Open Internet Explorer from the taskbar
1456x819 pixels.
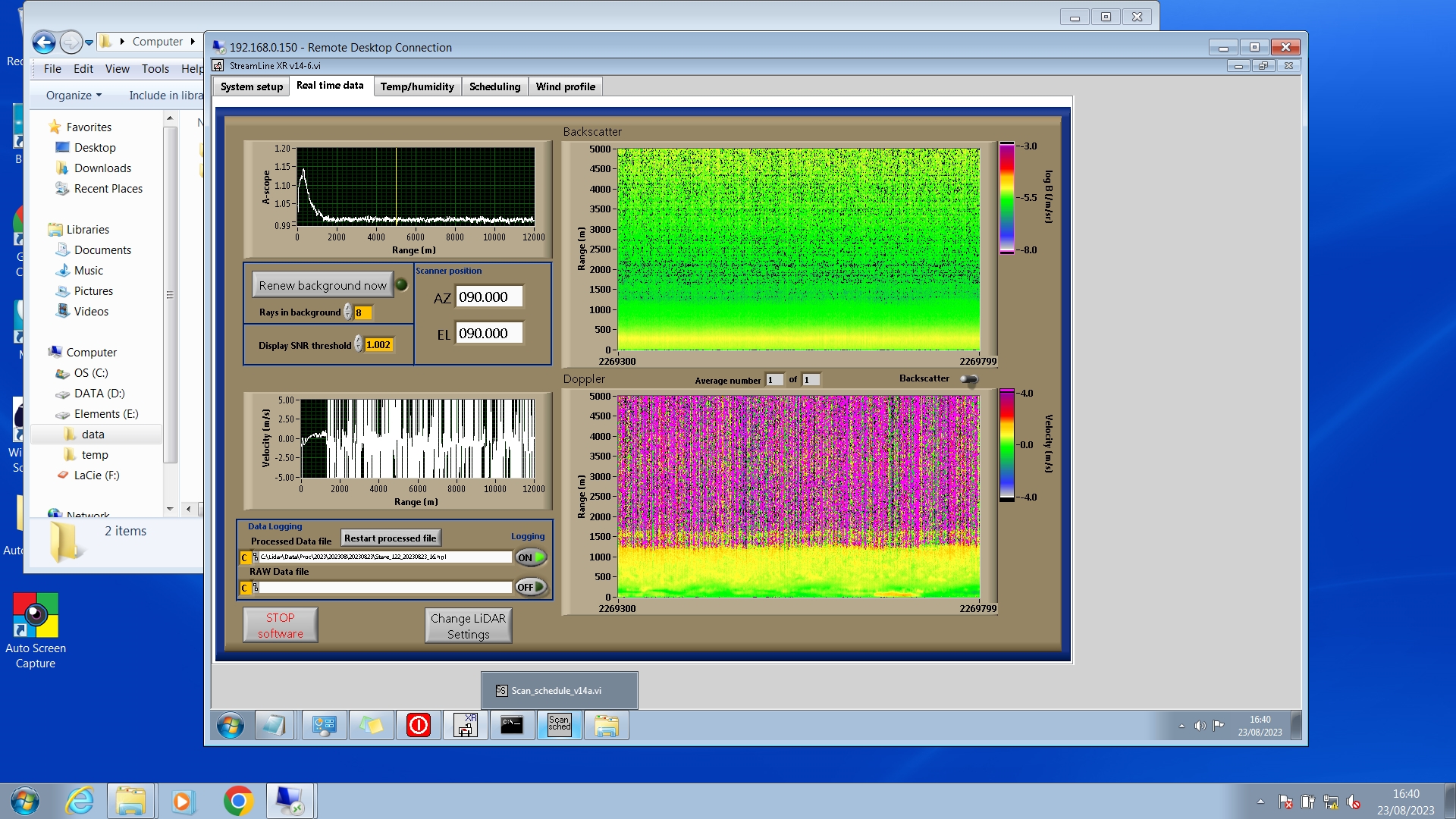tap(80, 801)
